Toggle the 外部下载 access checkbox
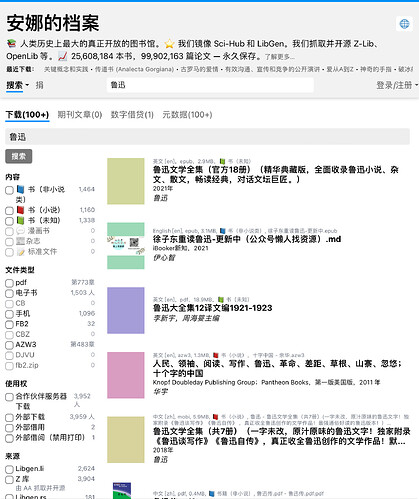Screen dimensions: 419x499 (9, 417)
